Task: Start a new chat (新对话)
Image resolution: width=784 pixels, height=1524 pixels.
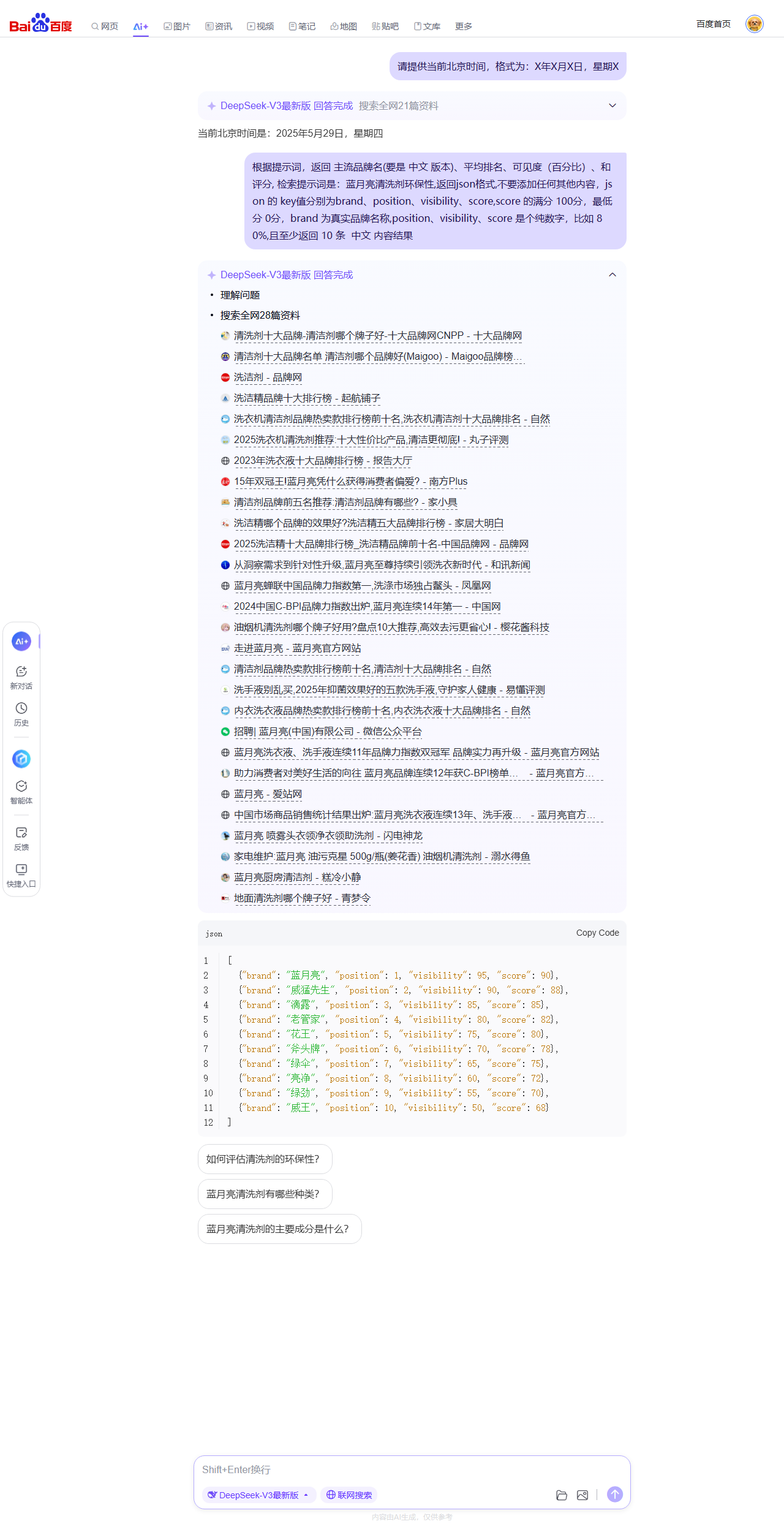Action: point(21,677)
